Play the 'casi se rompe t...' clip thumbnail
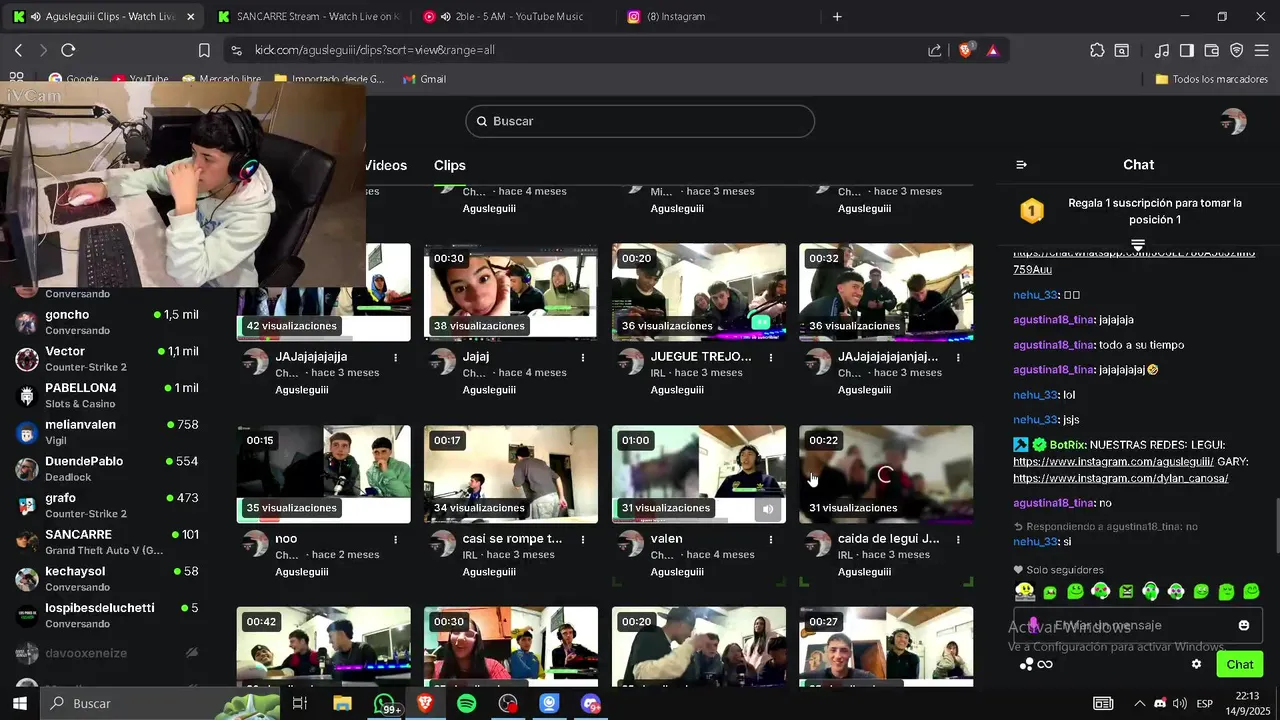The image size is (1280, 720). point(511,474)
